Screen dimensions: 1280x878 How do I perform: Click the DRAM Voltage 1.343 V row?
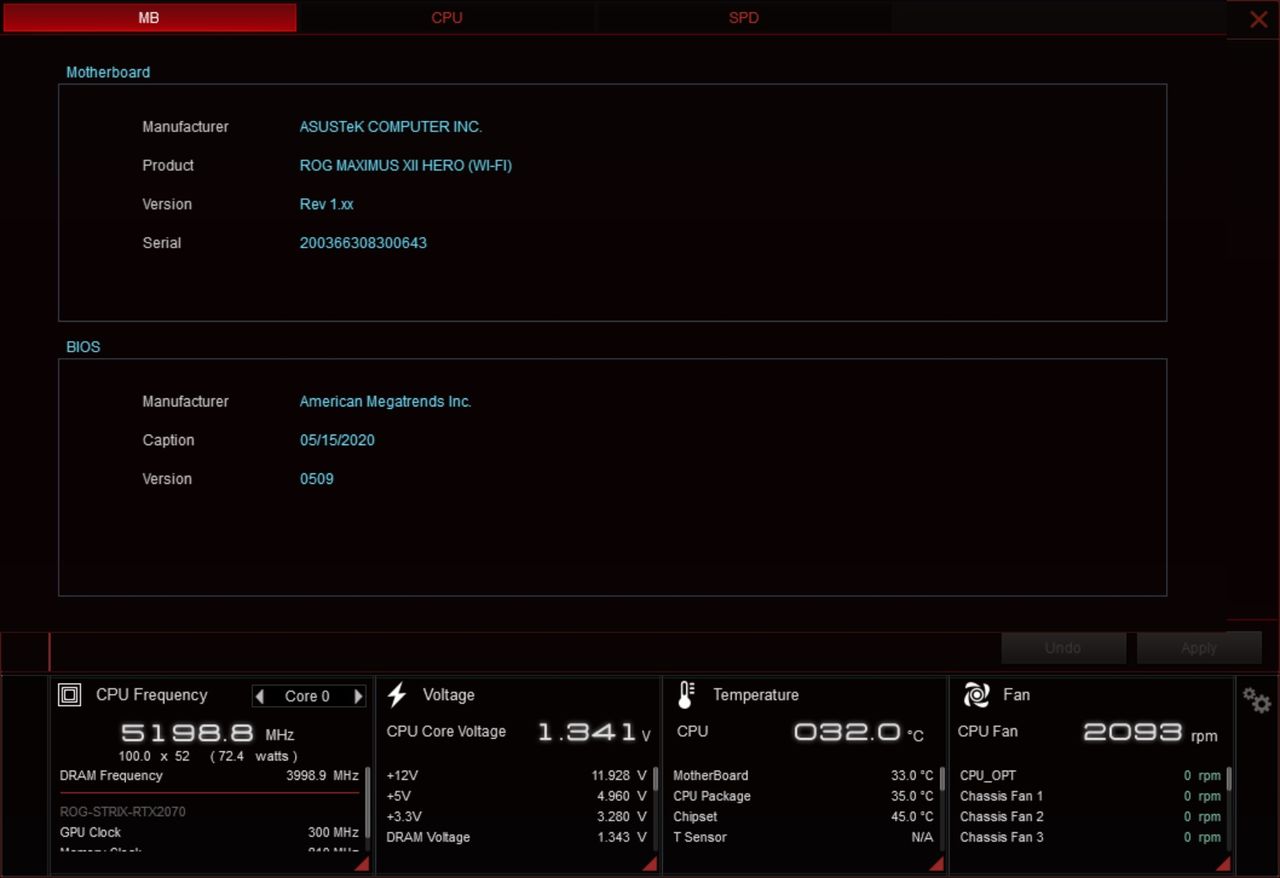[x=516, y=838]
